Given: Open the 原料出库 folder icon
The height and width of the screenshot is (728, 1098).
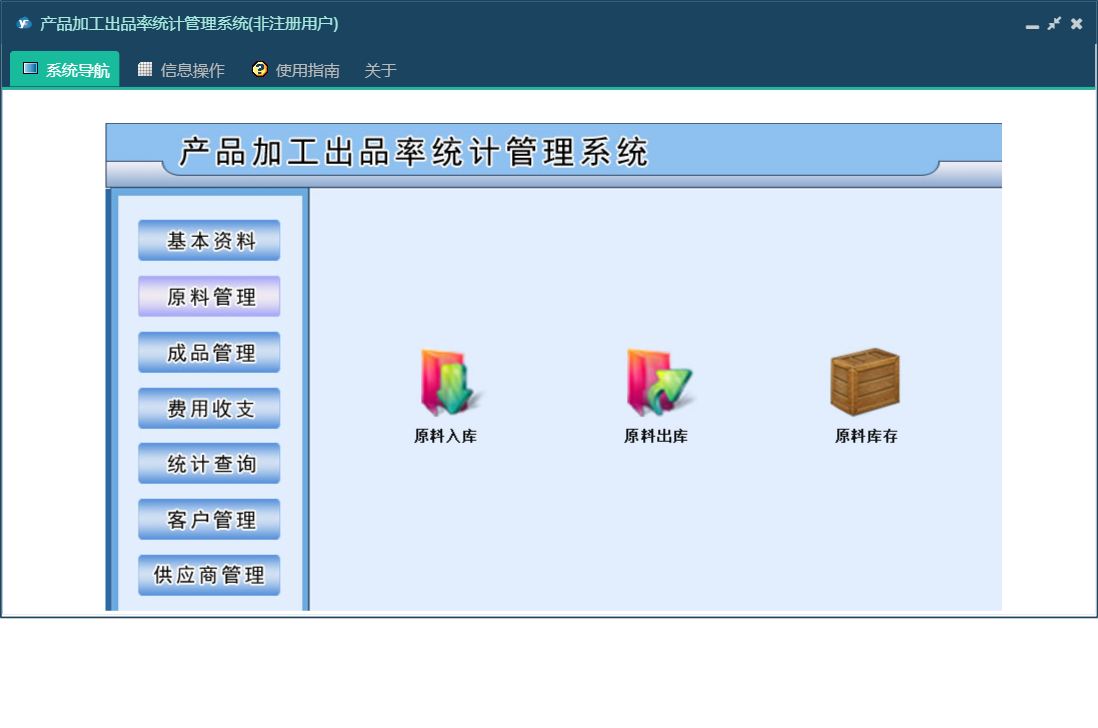Looking at the screenshot, I should tap(659, 382).
